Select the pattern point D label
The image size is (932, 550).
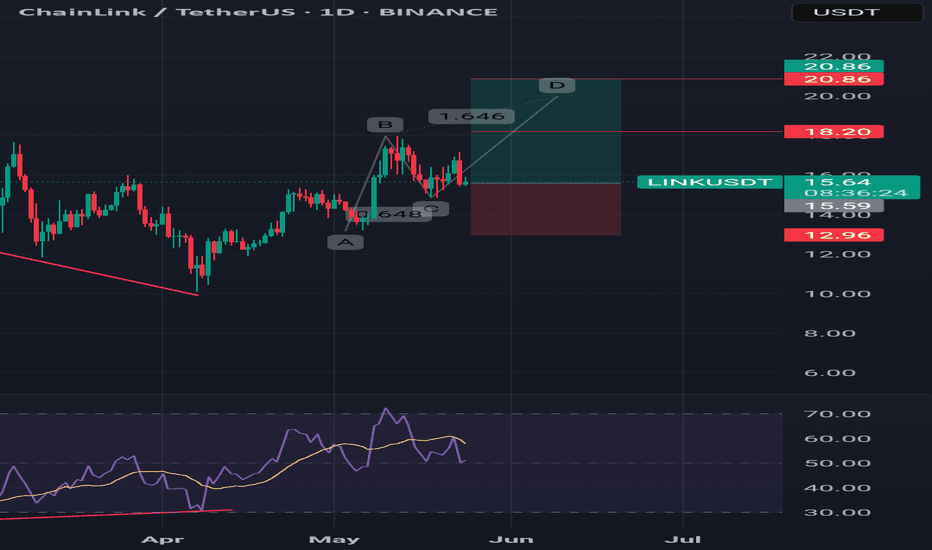(557, 86)
